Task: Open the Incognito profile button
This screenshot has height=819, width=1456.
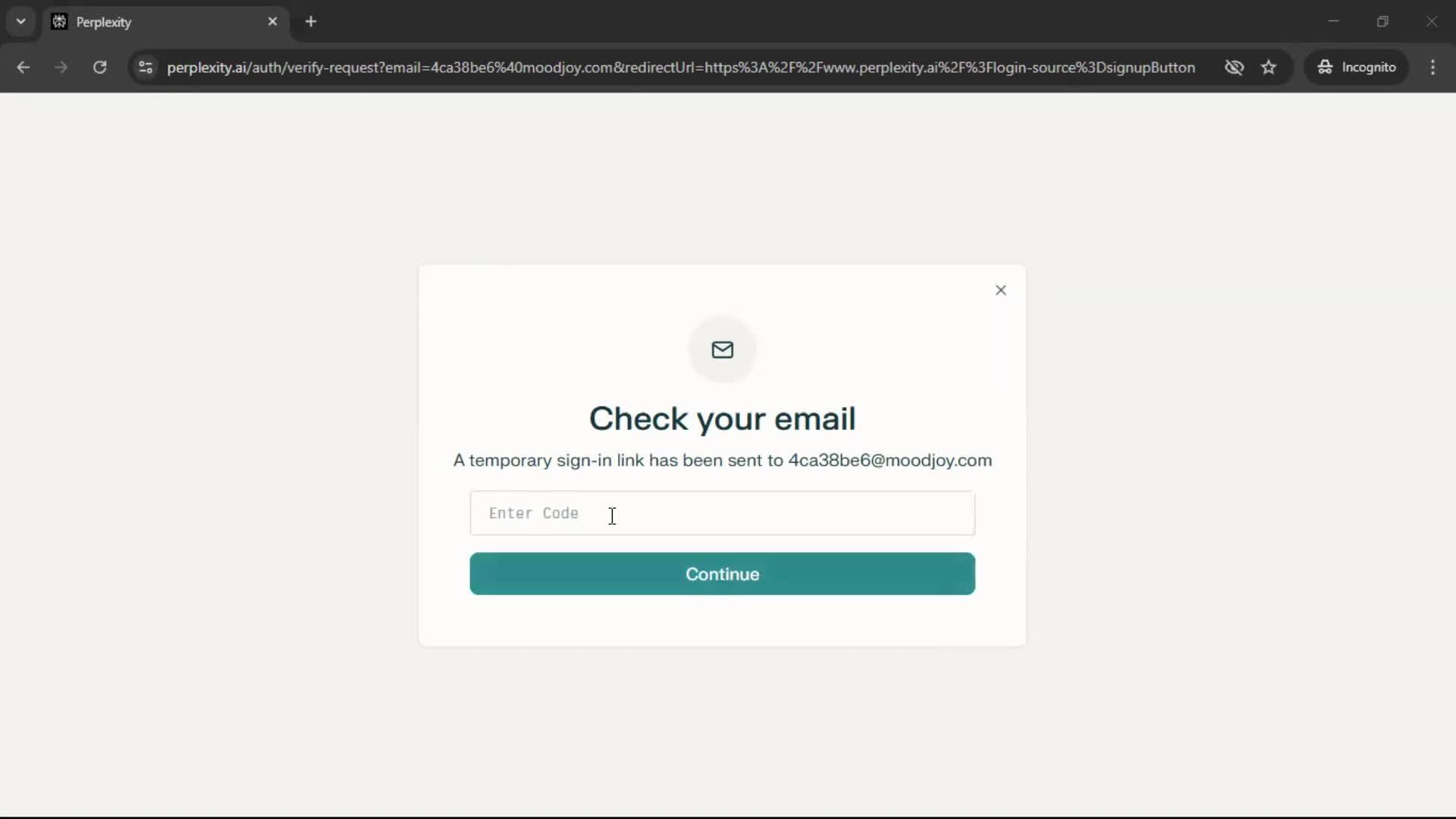Action: (1357, 67)
